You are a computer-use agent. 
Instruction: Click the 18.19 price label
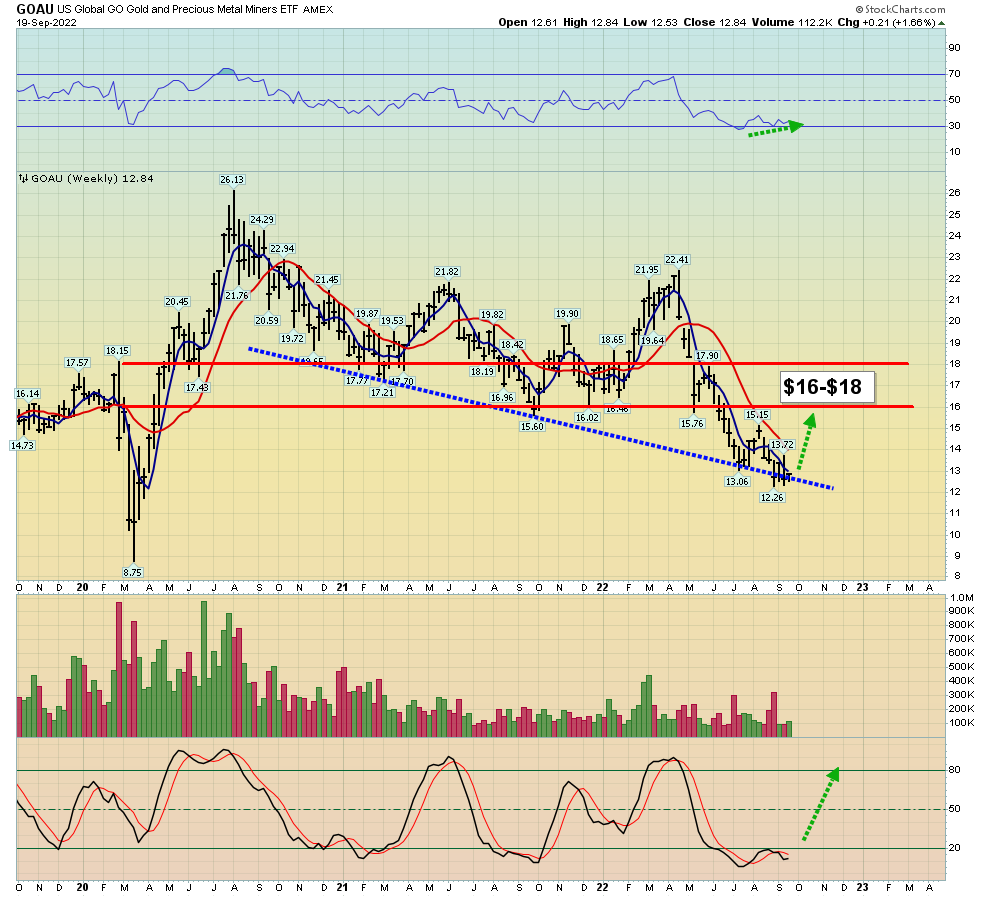click(482, 372)
